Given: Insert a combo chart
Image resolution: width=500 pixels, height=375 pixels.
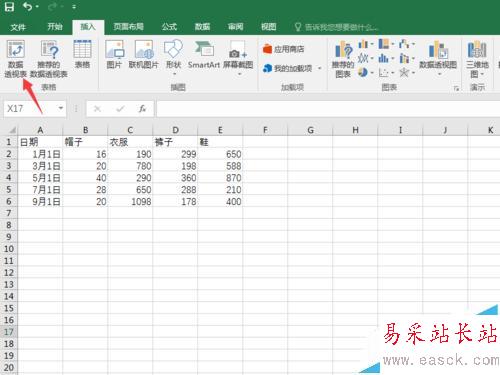Looking at the screenshot, I should [x=404, y=58].
